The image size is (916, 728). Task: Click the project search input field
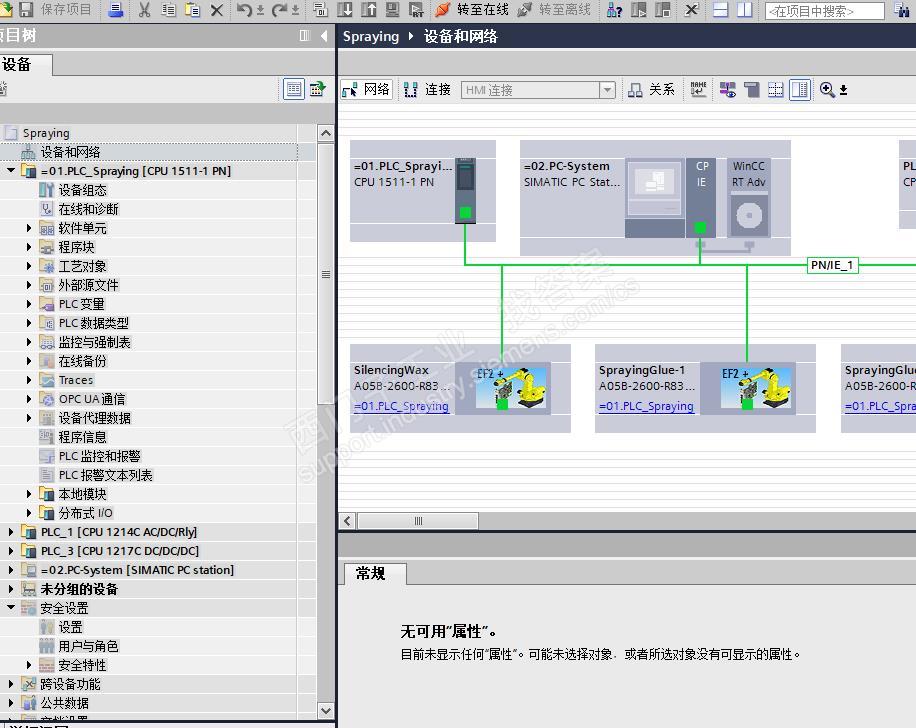[824, 11]
